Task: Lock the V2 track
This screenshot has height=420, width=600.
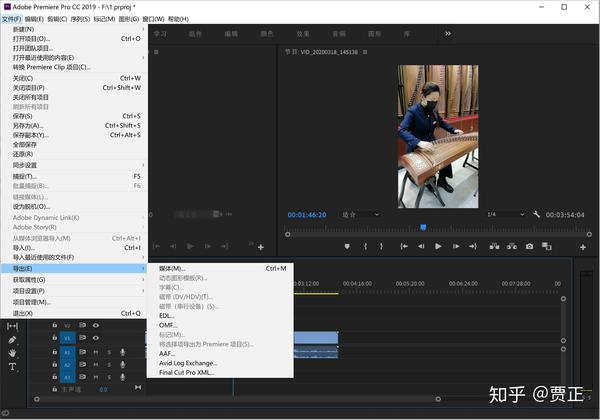Action: (x=55, y=325)
